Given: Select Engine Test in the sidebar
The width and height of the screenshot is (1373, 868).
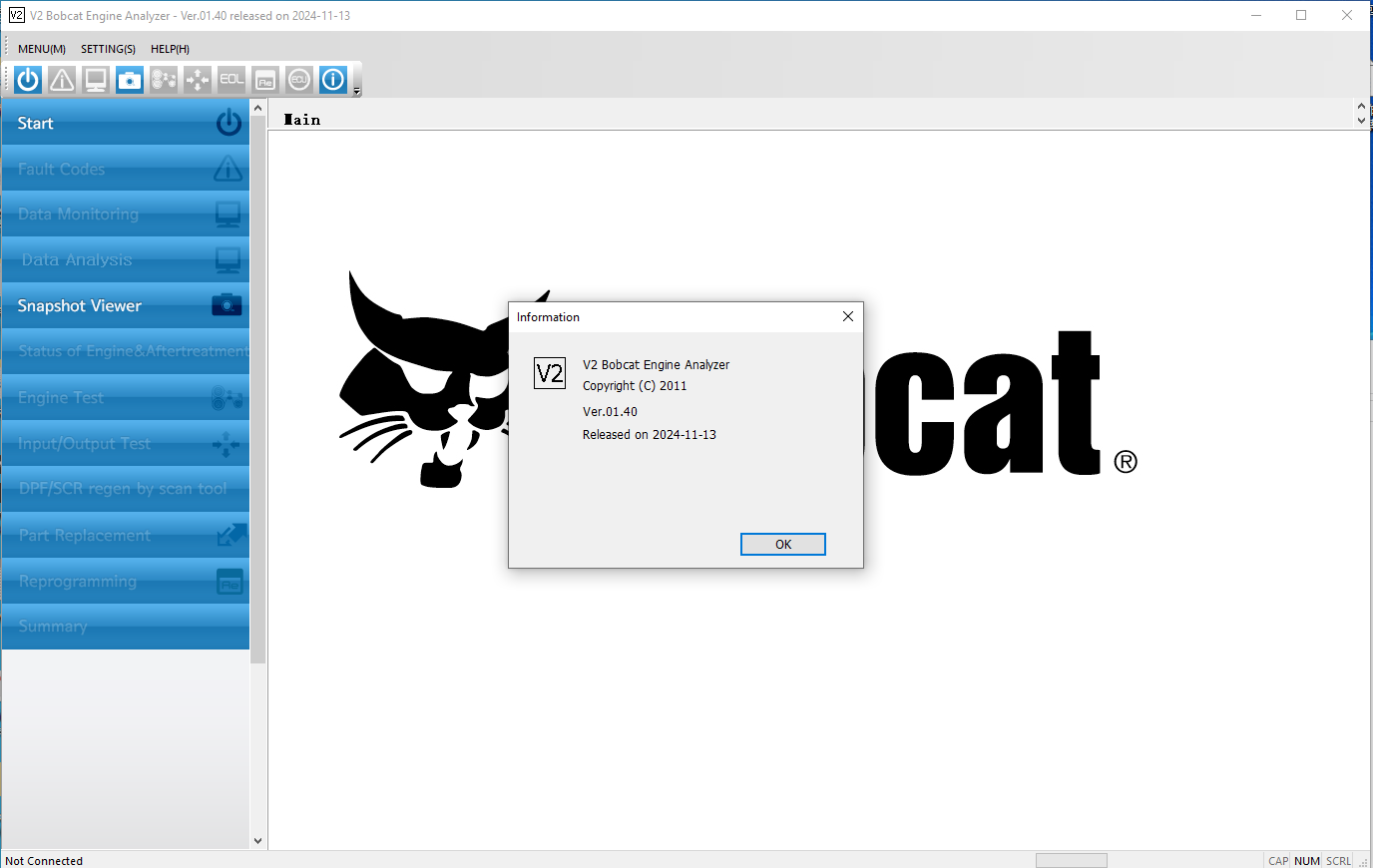Looking at the screenshot, I should [x=126, y=398].
